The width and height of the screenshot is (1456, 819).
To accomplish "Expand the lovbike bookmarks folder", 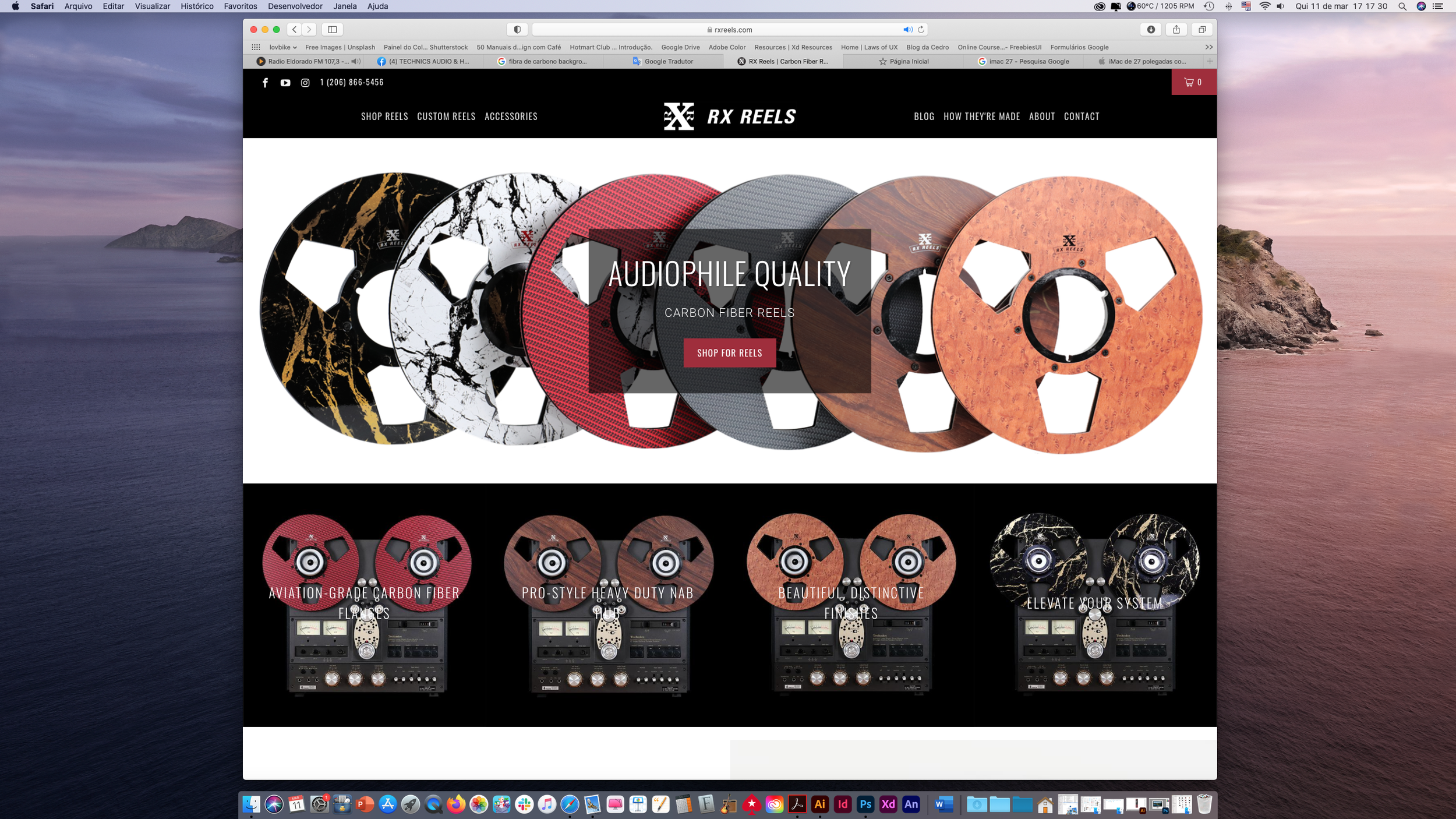I will 283,47.
